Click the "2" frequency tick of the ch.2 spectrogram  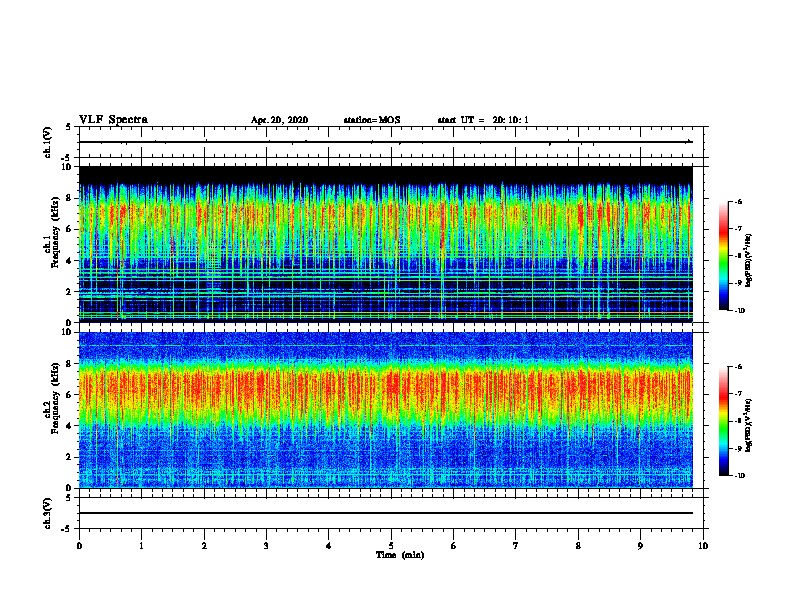click(70, 457)
